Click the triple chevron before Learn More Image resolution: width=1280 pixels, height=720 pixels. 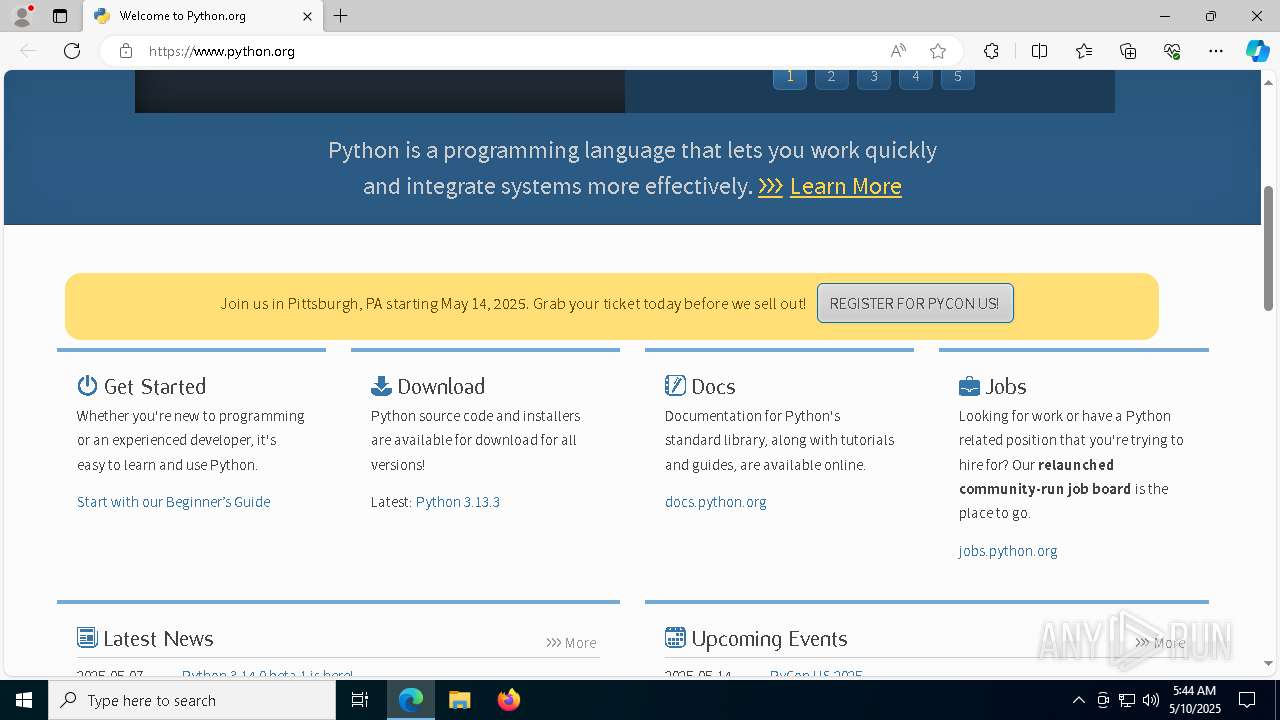pos(770,187)
